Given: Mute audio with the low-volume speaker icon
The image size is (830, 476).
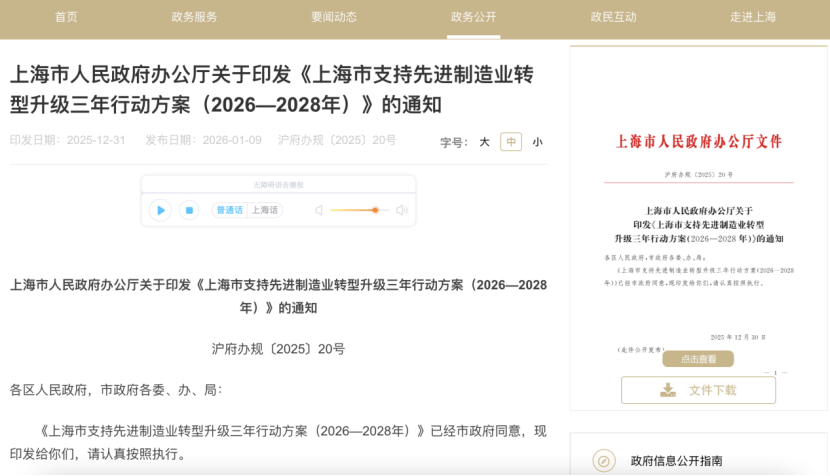Looking at the screenshot, I should (319, 210).
